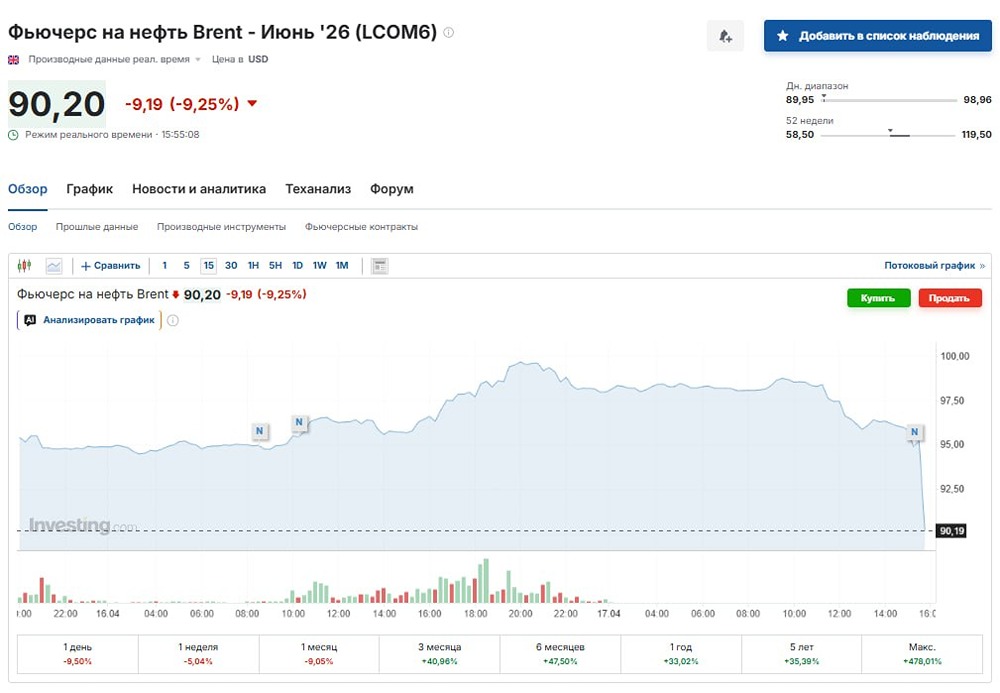Open the Сравнить comparison selector
This screenshot has height=693, width=1000.
coord(111,265)
